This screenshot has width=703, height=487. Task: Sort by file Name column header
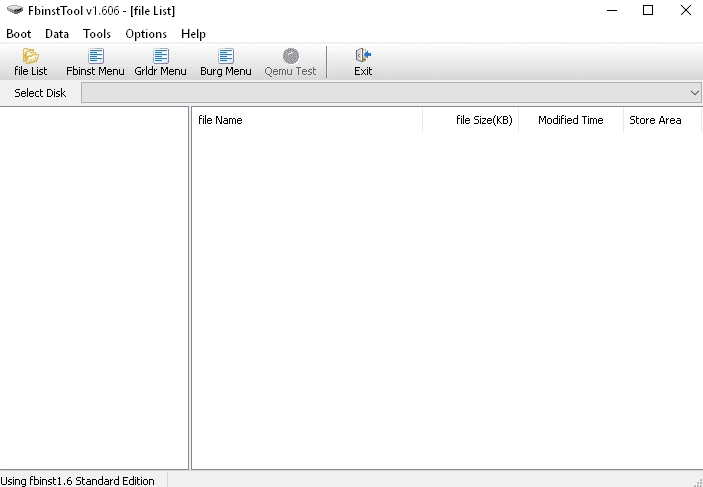click(x=307, y=120)
